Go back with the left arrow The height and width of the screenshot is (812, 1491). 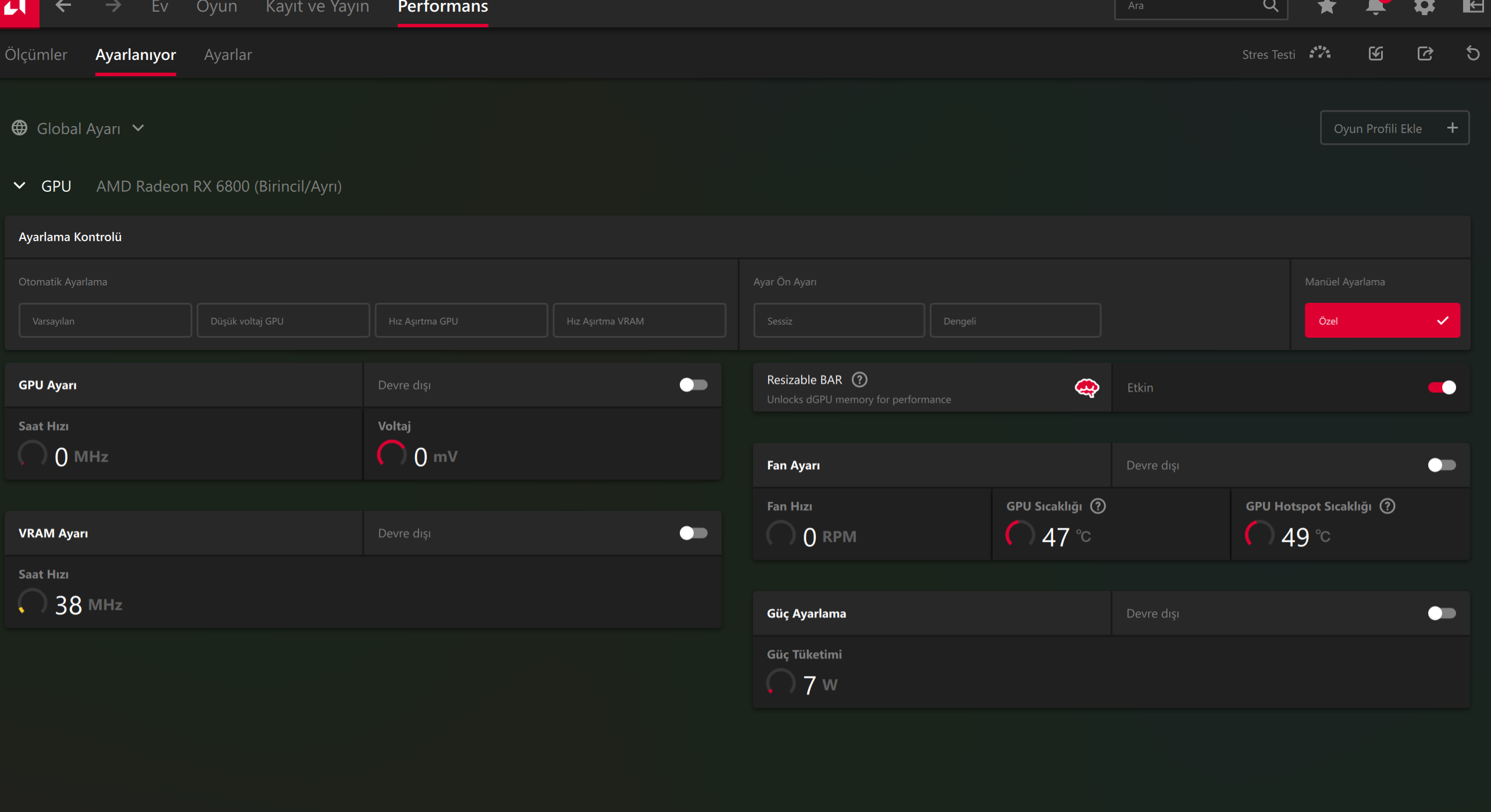(63, 7)
